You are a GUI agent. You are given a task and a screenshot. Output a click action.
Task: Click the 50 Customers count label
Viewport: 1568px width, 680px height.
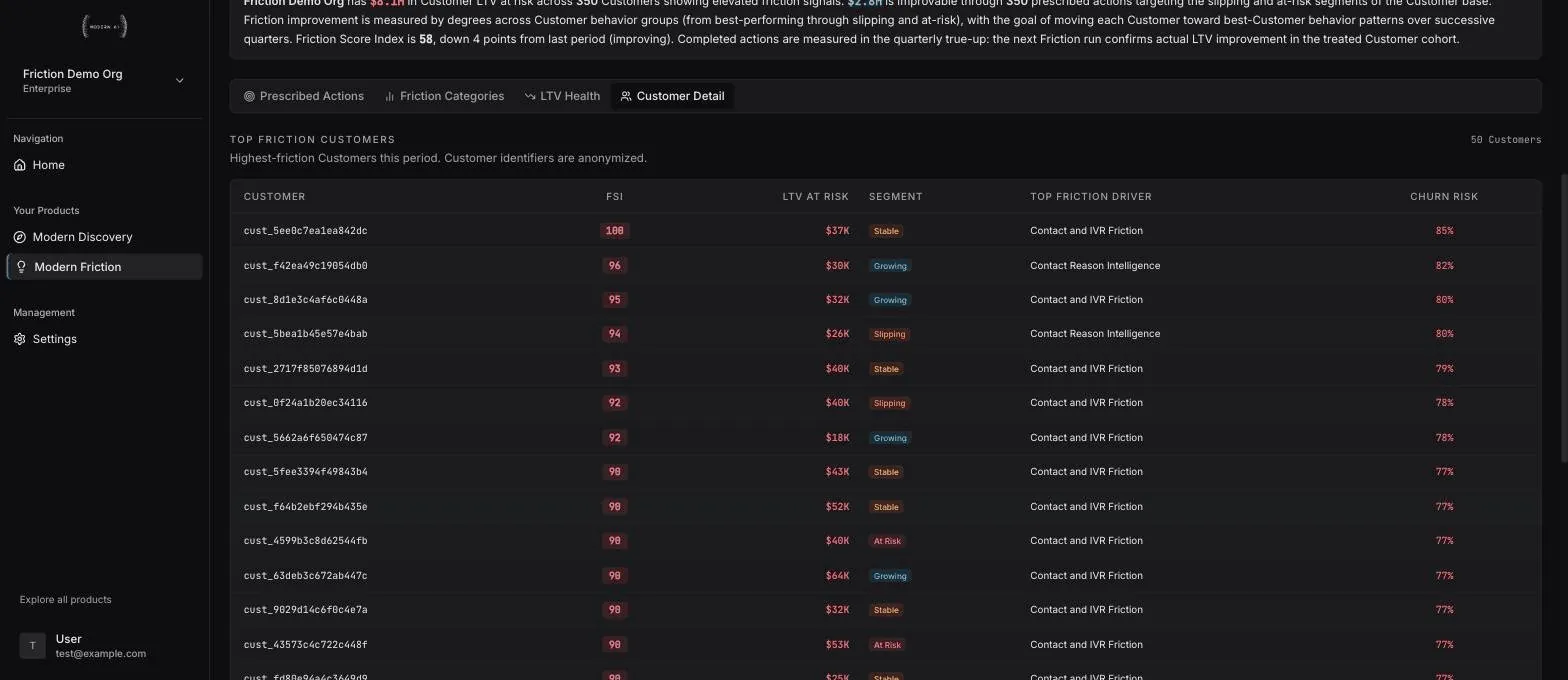pos(1505,140)
